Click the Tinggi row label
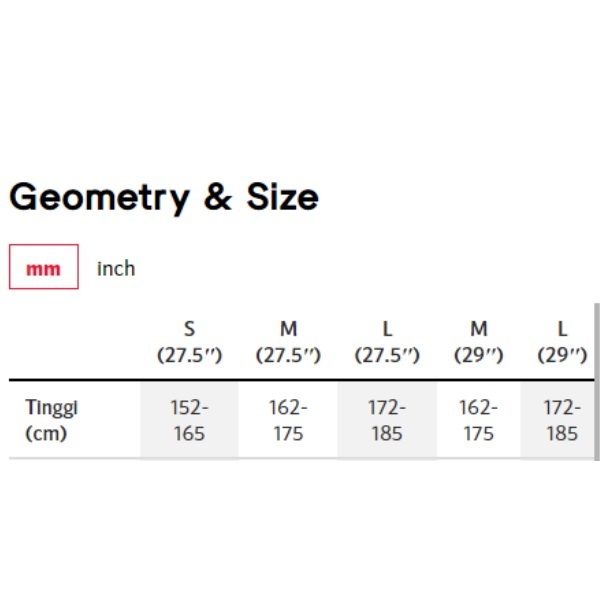 point(51,408)
